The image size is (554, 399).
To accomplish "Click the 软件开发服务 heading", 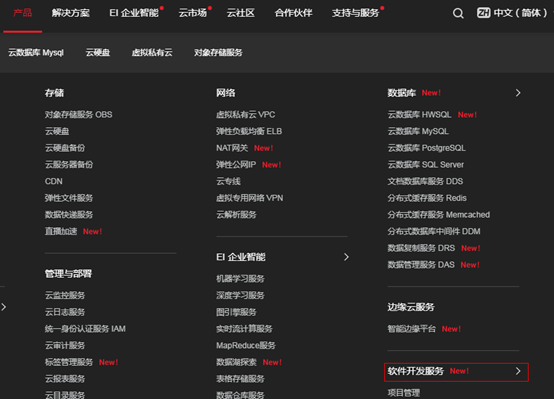I will pyautogui.click(x=416, y=371).
